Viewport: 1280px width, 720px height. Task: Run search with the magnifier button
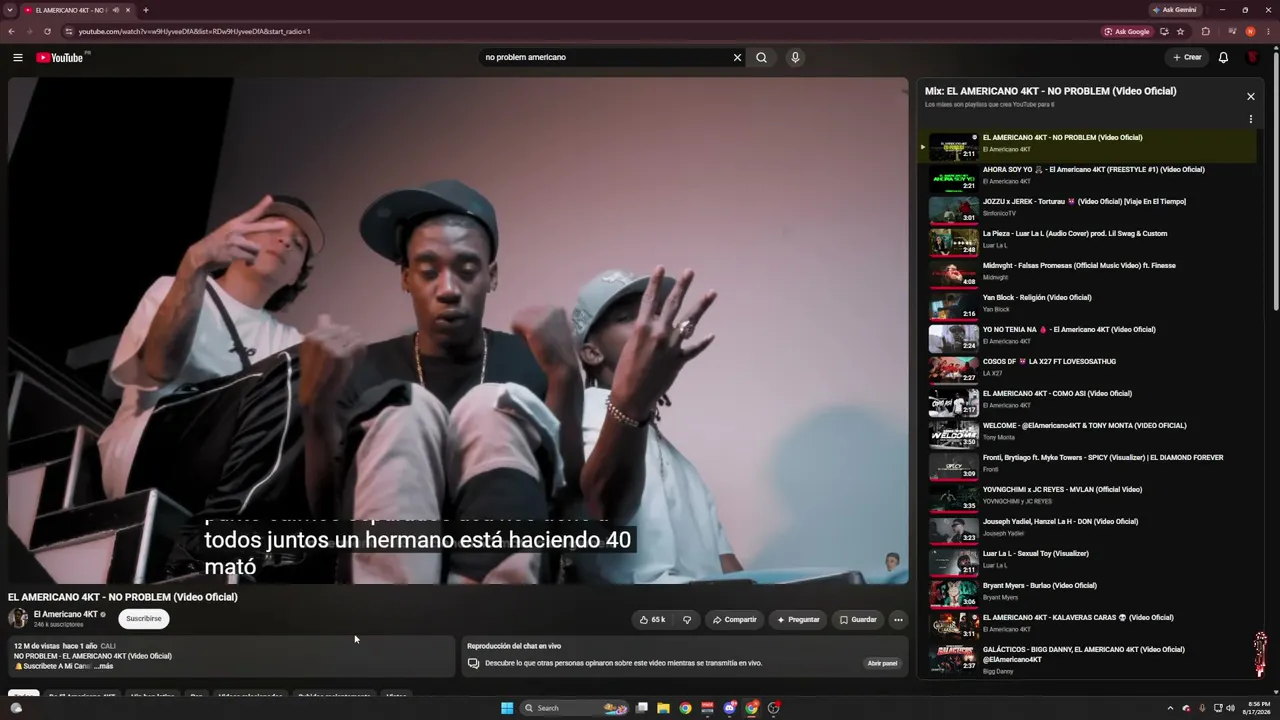[761, 57]
